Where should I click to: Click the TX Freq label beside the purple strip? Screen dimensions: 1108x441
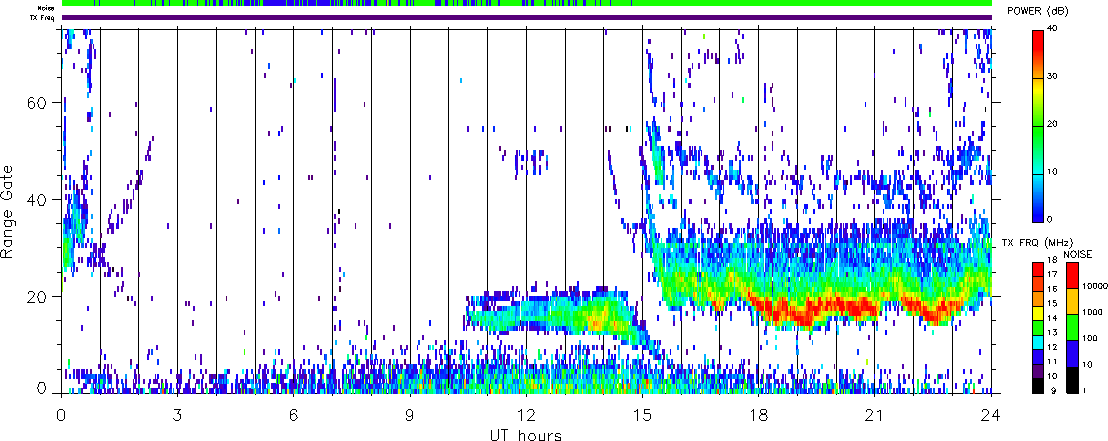(44, 18)
